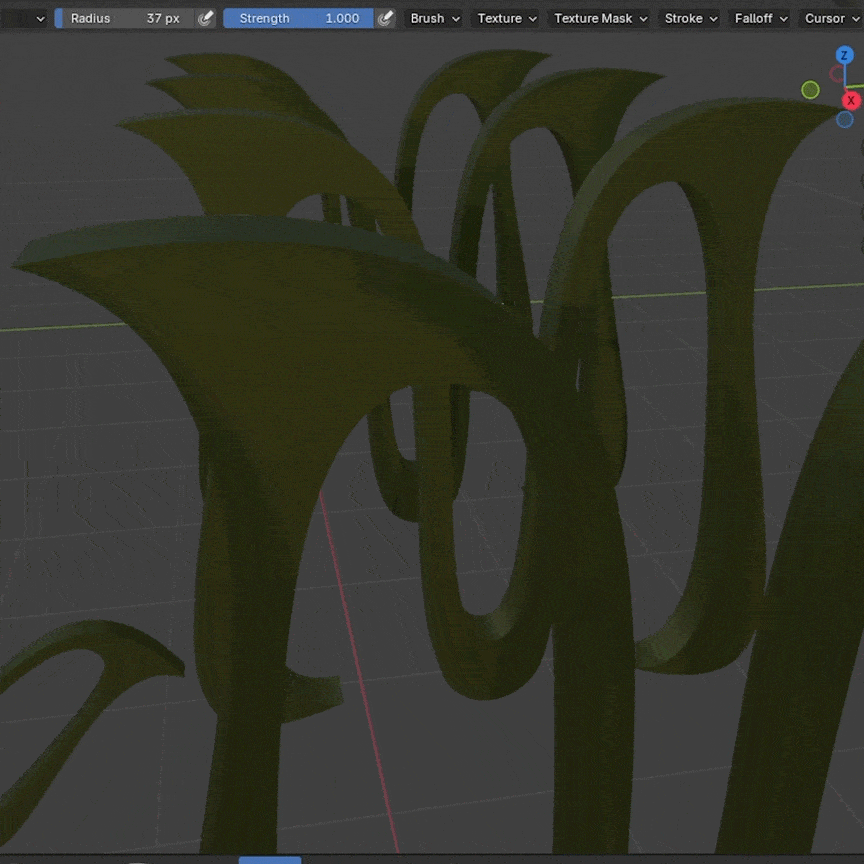Open the Falloff settings popover
This screenshot has width=864, height=864.
(x=761, y=18)
